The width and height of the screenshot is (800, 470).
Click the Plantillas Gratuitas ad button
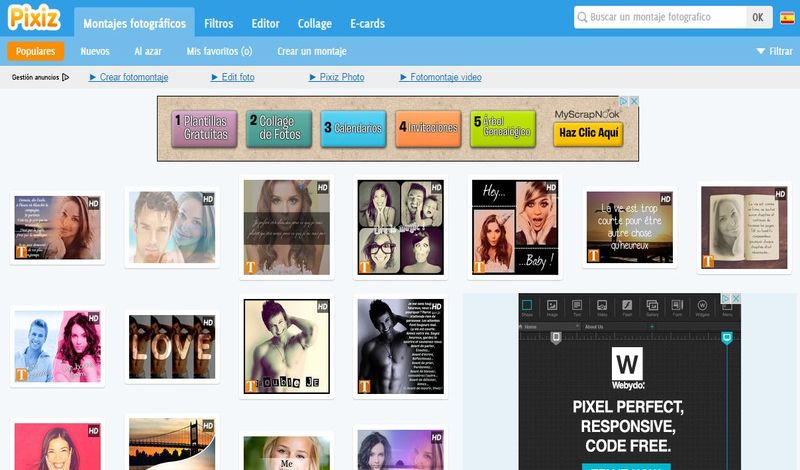[205, 129]
